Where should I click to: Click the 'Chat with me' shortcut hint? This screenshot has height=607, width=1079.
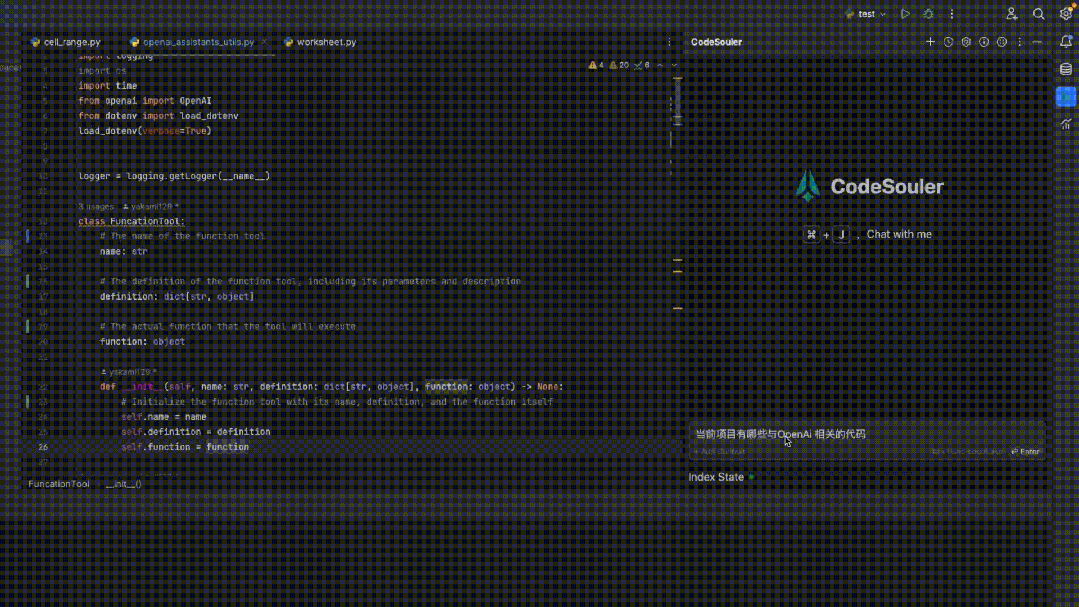[x=868, y=235]
